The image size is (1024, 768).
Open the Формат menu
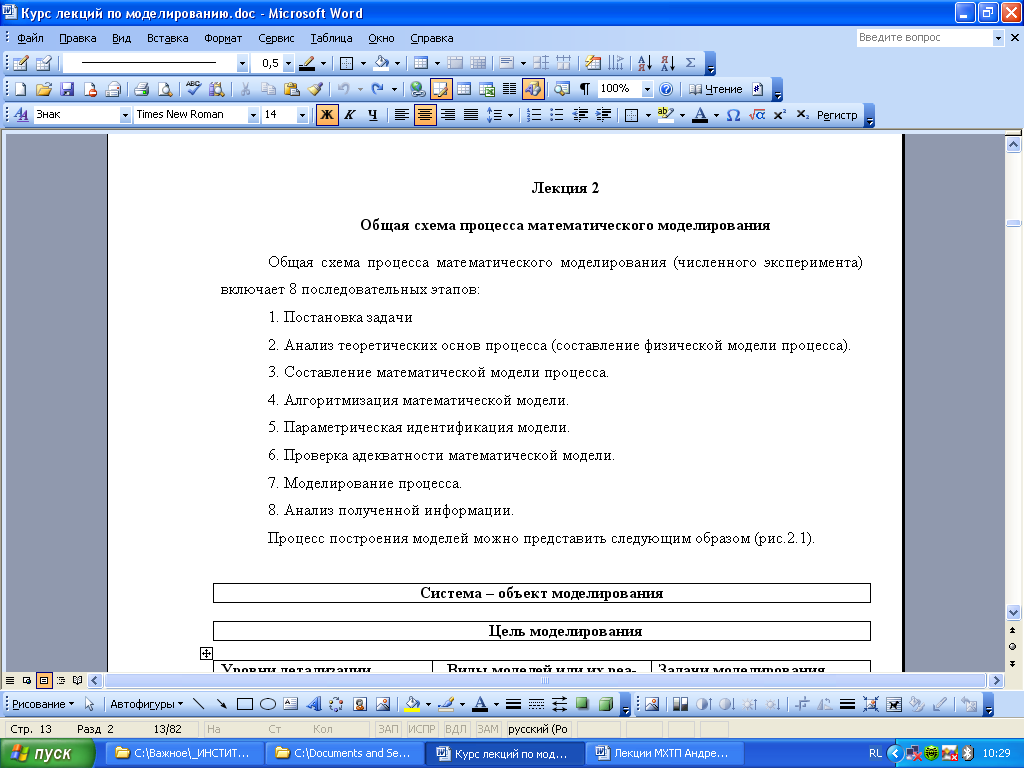[223, 38]
